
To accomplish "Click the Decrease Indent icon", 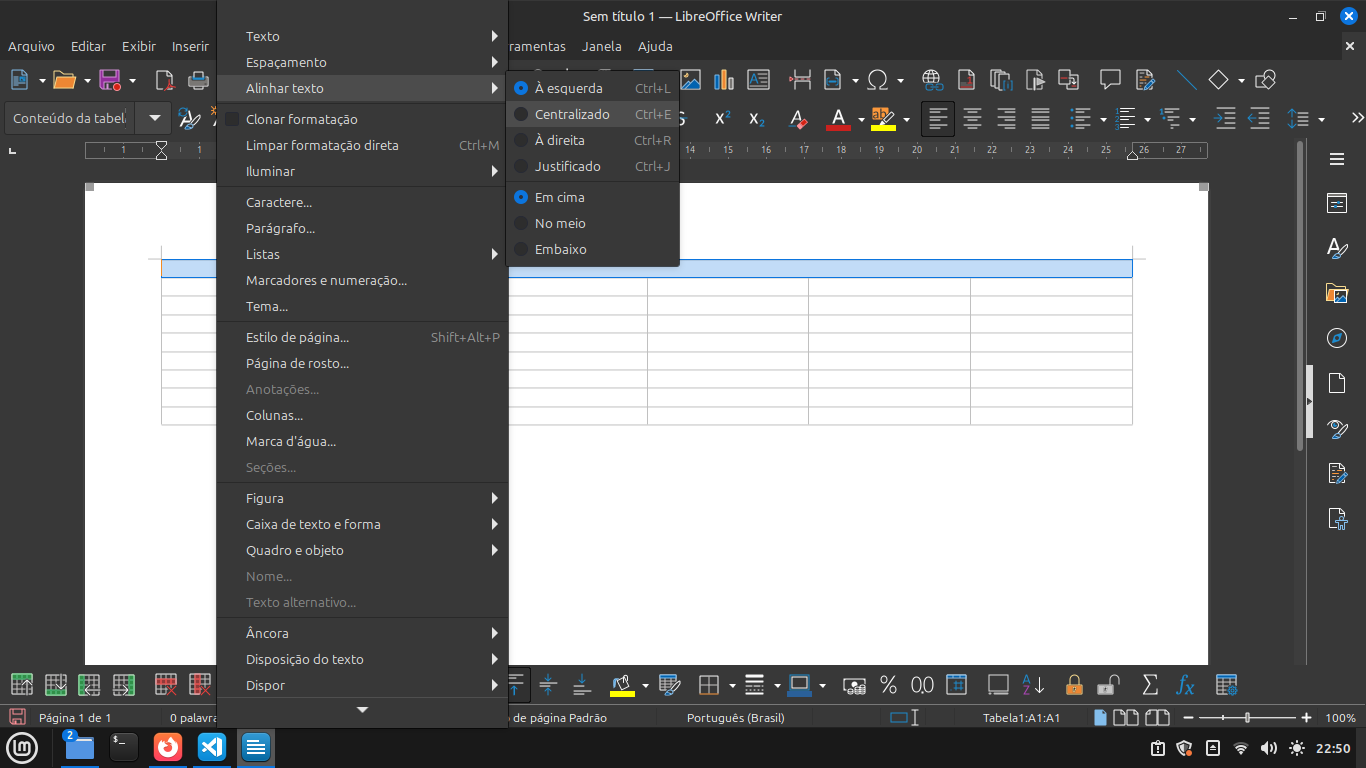I will [1259, 119].
